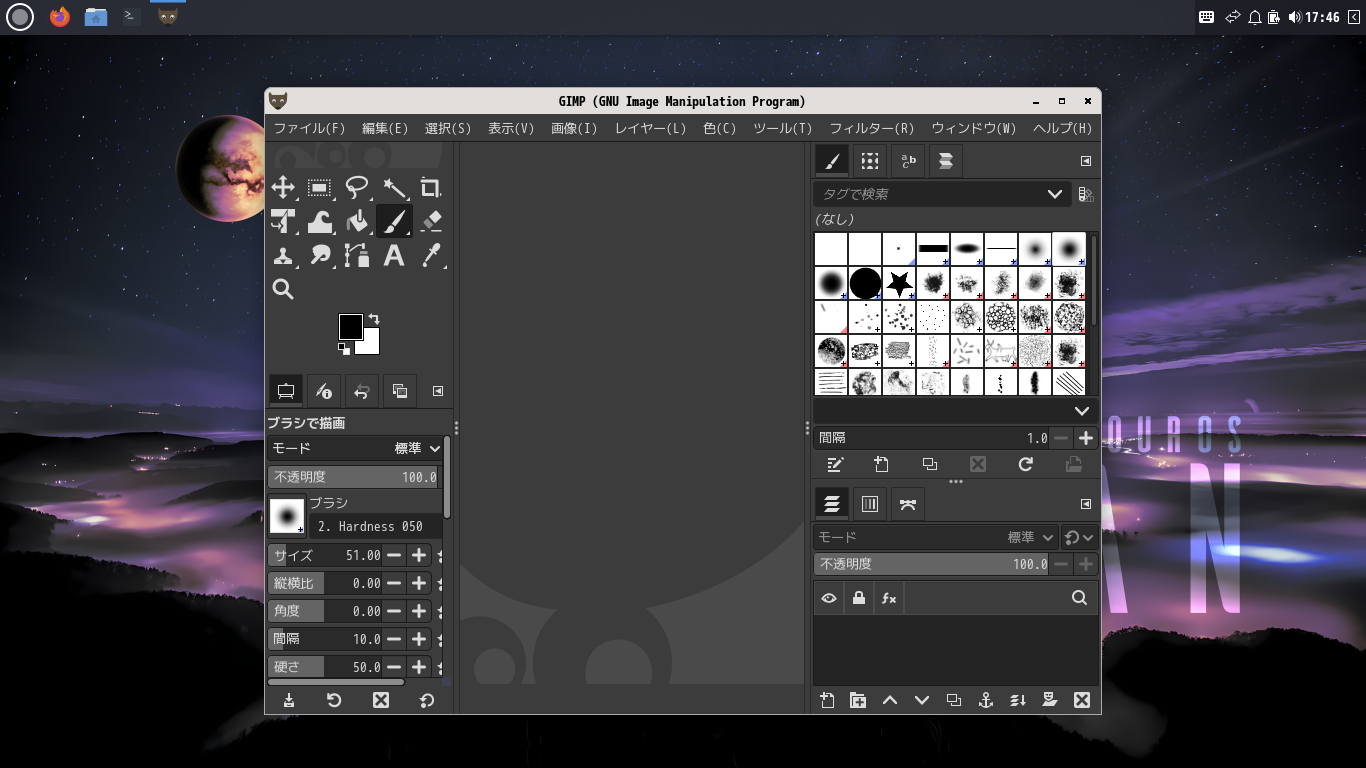This screenshot has width=1366, height=768.
Task: Open the layer mode 標準 dropdown
Action: 1030,537
